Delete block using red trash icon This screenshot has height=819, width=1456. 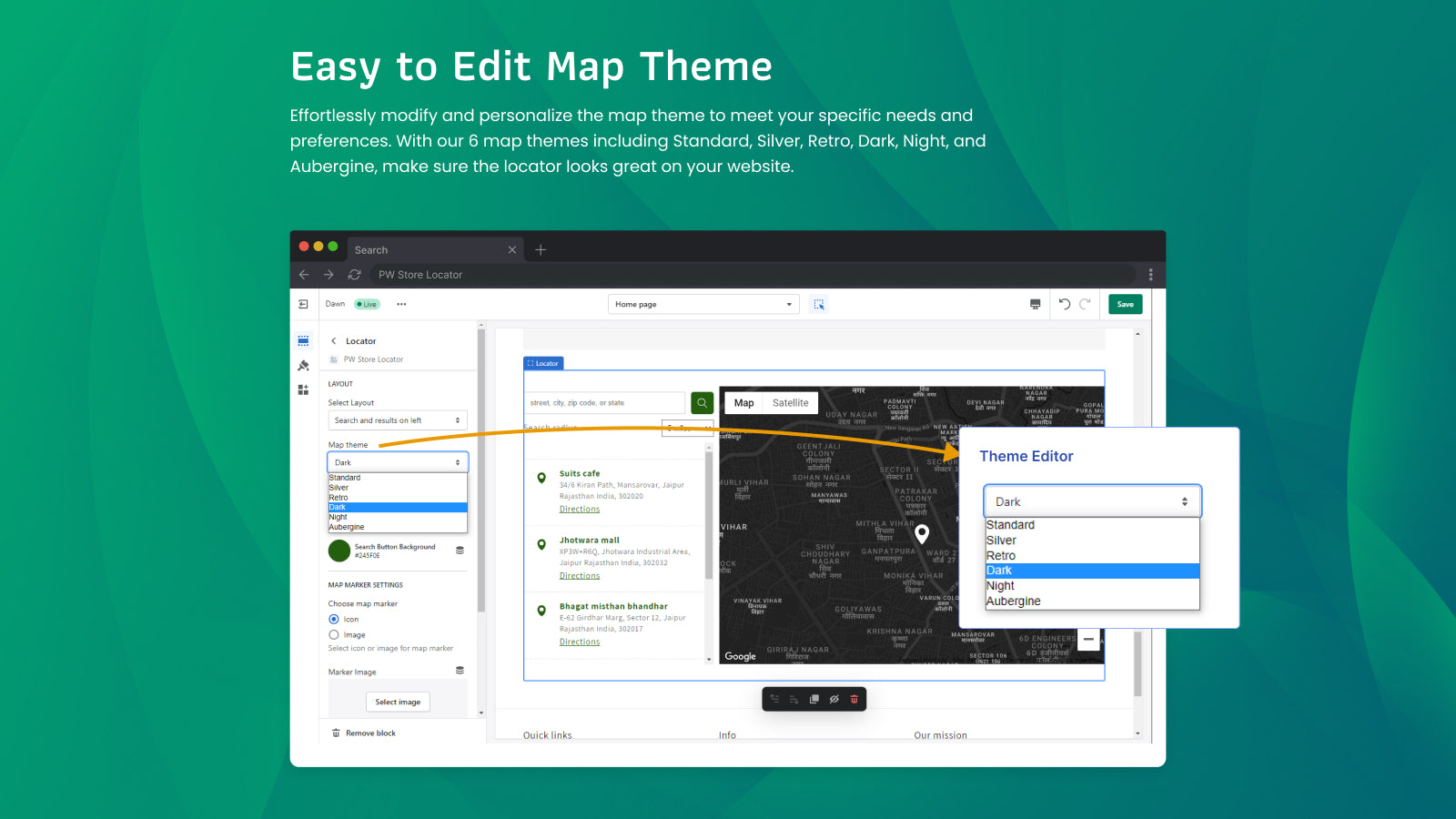tap(854, 699)
